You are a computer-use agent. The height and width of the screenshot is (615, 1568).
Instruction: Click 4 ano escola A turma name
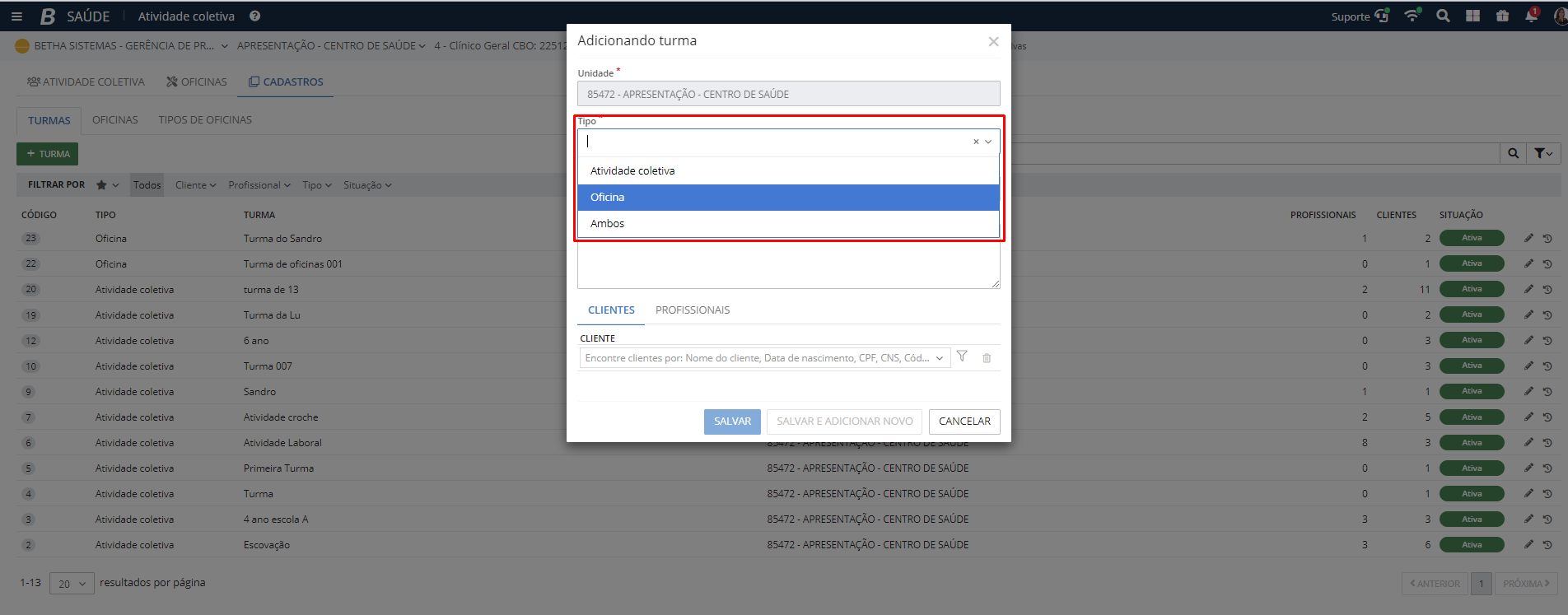click(276, 519)
